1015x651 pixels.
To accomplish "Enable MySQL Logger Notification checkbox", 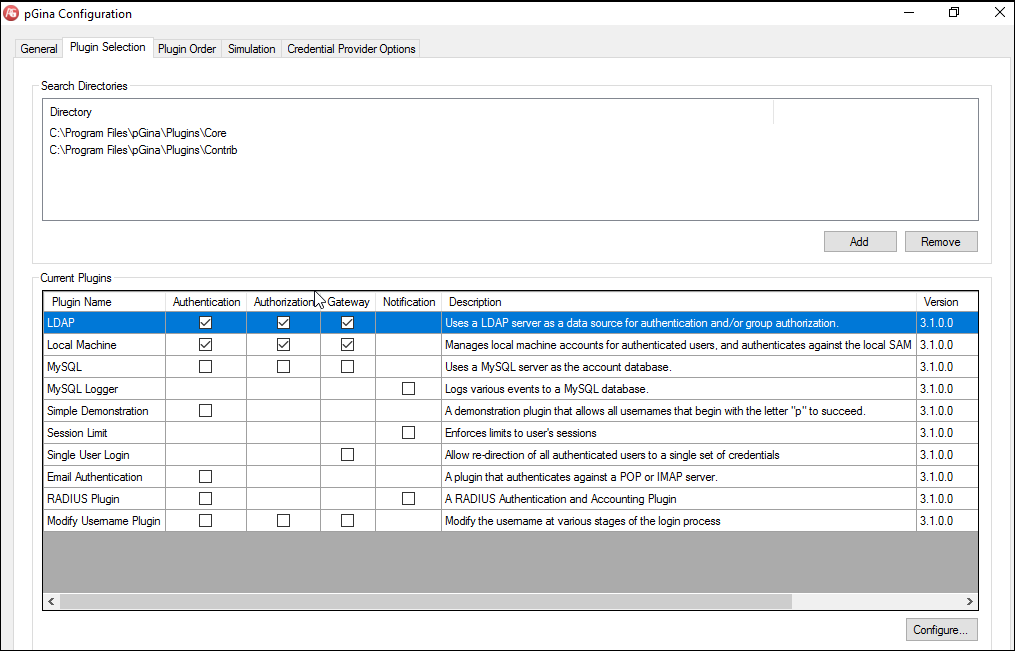I will (408, 388).
